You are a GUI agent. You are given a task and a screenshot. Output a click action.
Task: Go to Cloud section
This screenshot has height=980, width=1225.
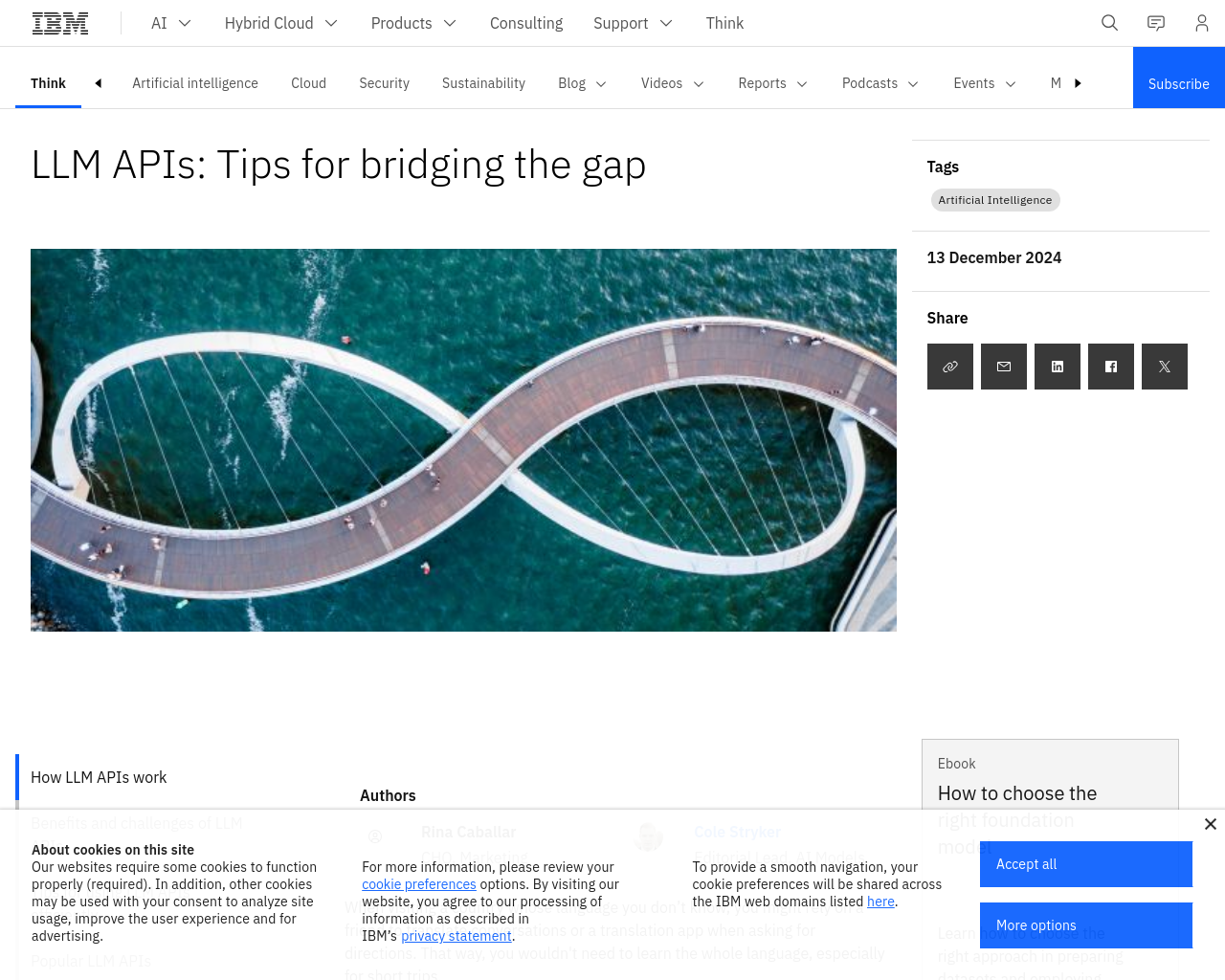point(308,83)
